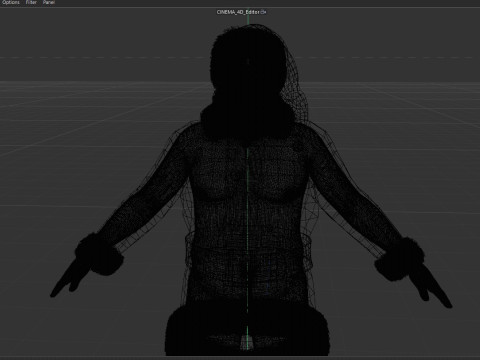The height and width of the screenshot is (360, 480).
Task: Open the Panel viewport menu
Action: (x=49, y=2)
